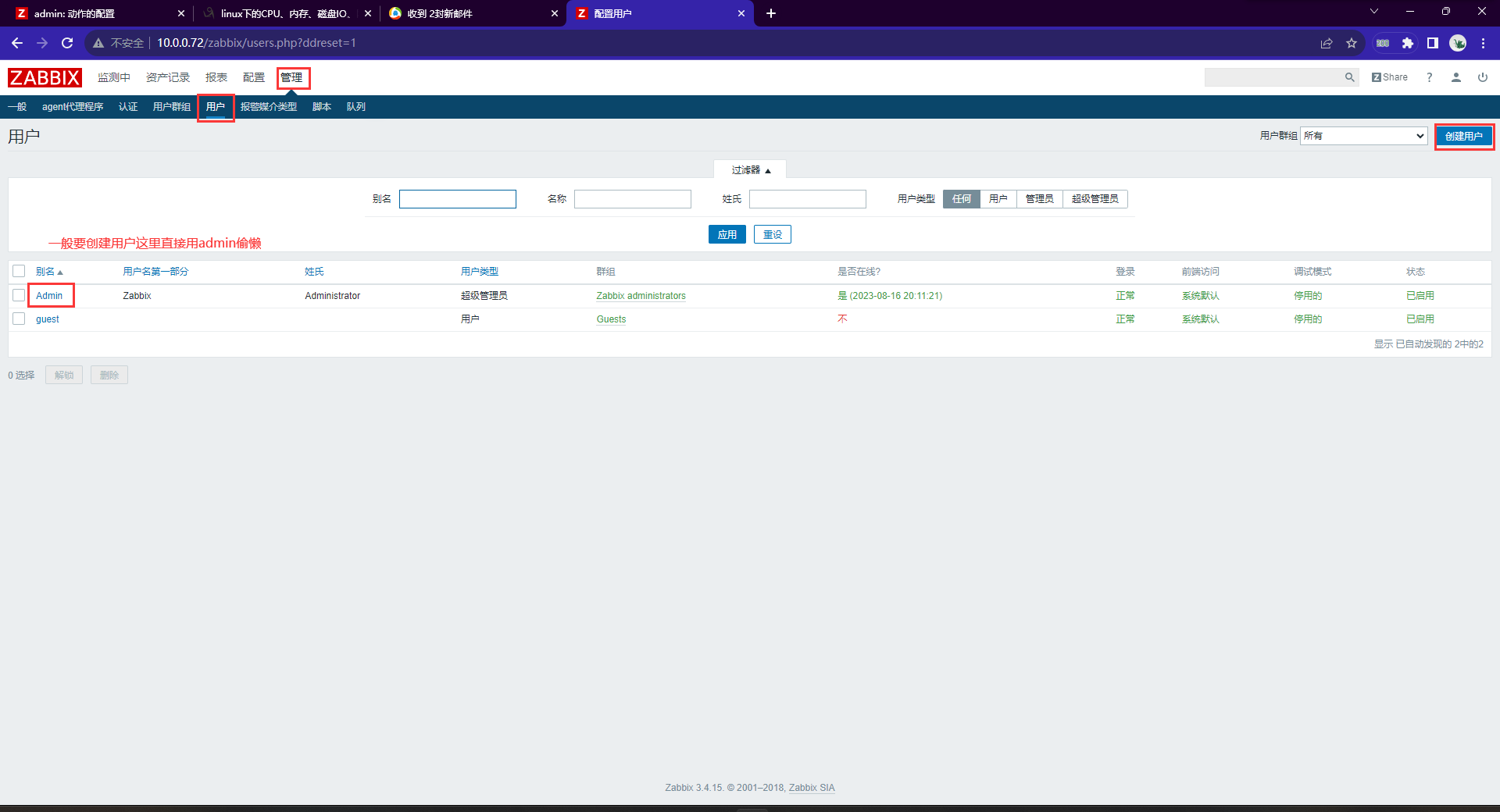This screenshot has width=1500, height=812.
Task: Open Zabbix administrators group link
Action: 641,296
